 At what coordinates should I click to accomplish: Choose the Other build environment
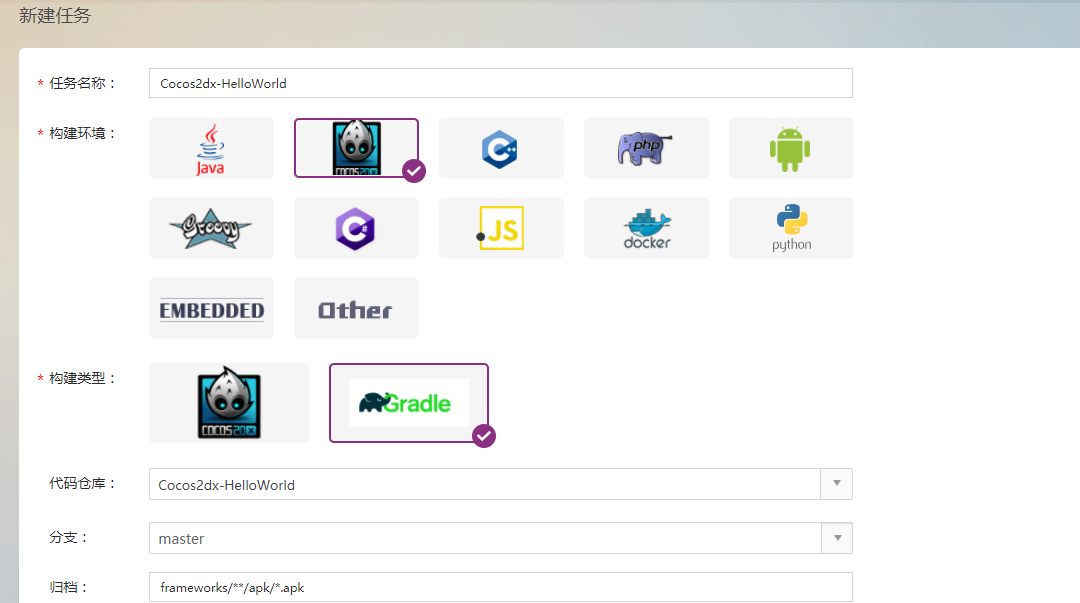(x=356, y=308)
